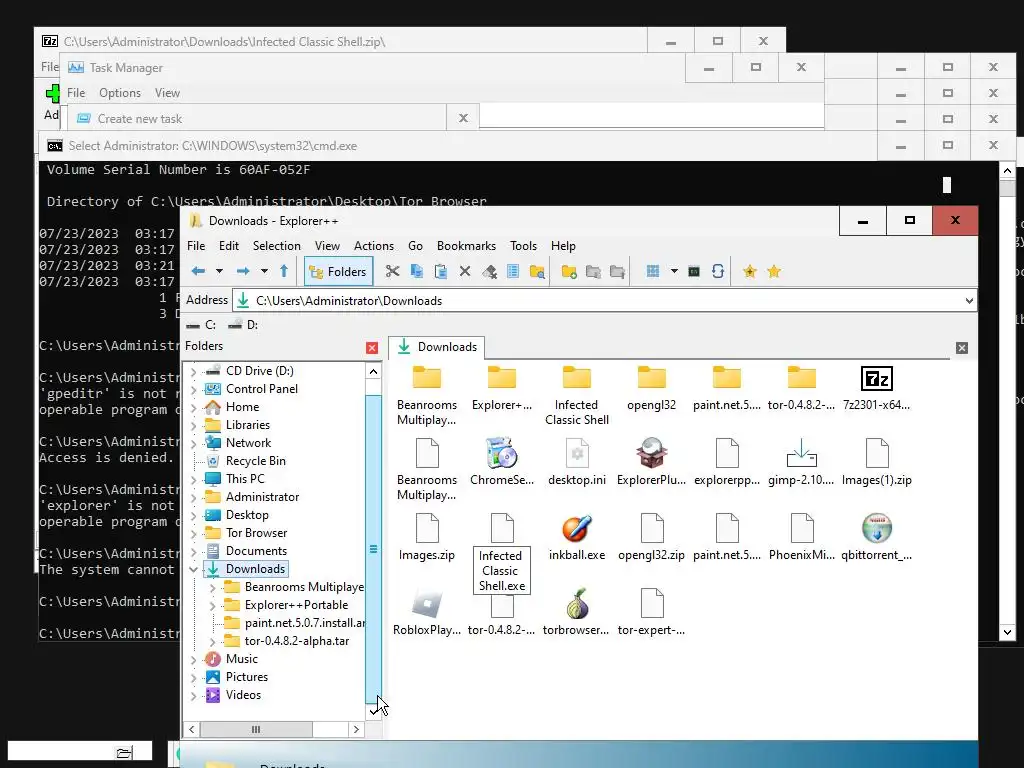The image size is (1024, 768).
Task: Expand the Control Panel tree node
Action: coord(193,390)
